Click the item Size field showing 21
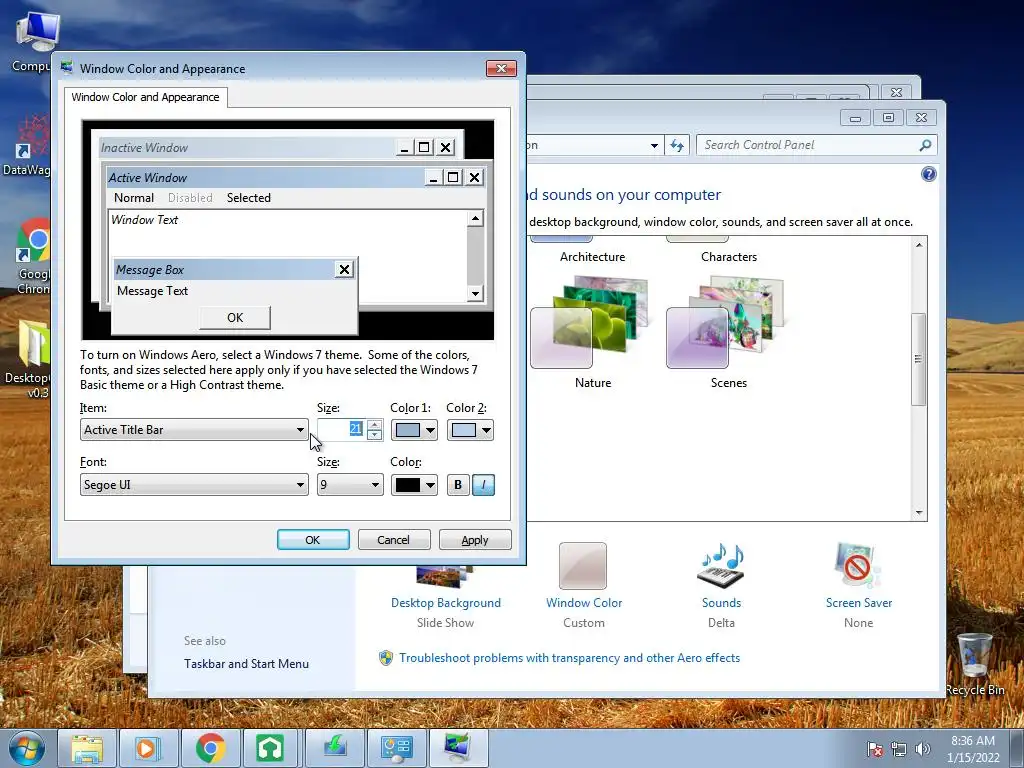Screen dimensions: 1024x768 pyautogui.click(x=342, y=430)
